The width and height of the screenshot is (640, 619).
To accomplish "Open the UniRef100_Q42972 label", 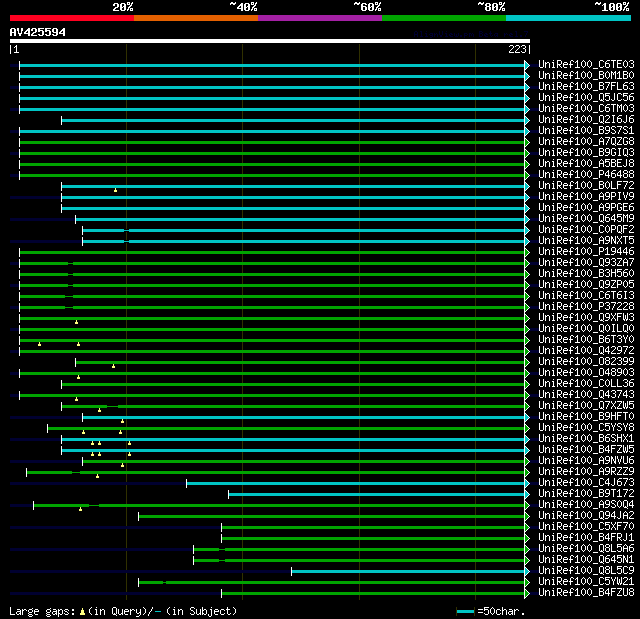I will click(x=586, y=351).
